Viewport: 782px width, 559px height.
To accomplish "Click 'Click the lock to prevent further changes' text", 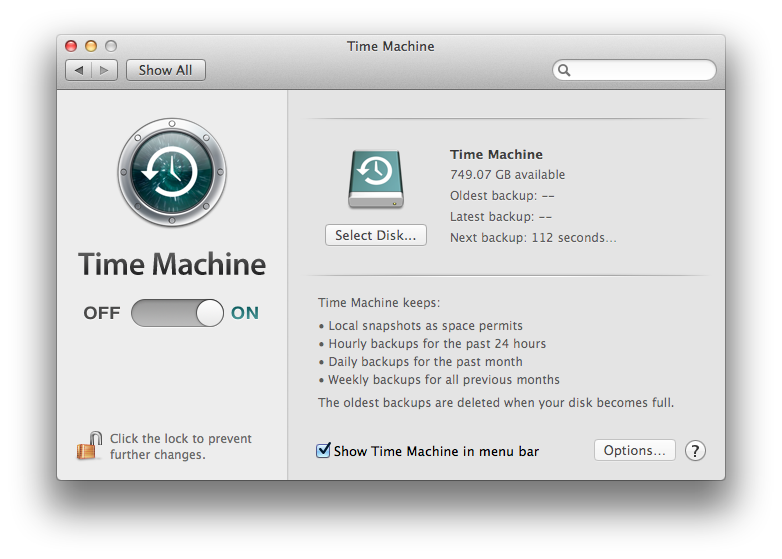I will (181, 446).
